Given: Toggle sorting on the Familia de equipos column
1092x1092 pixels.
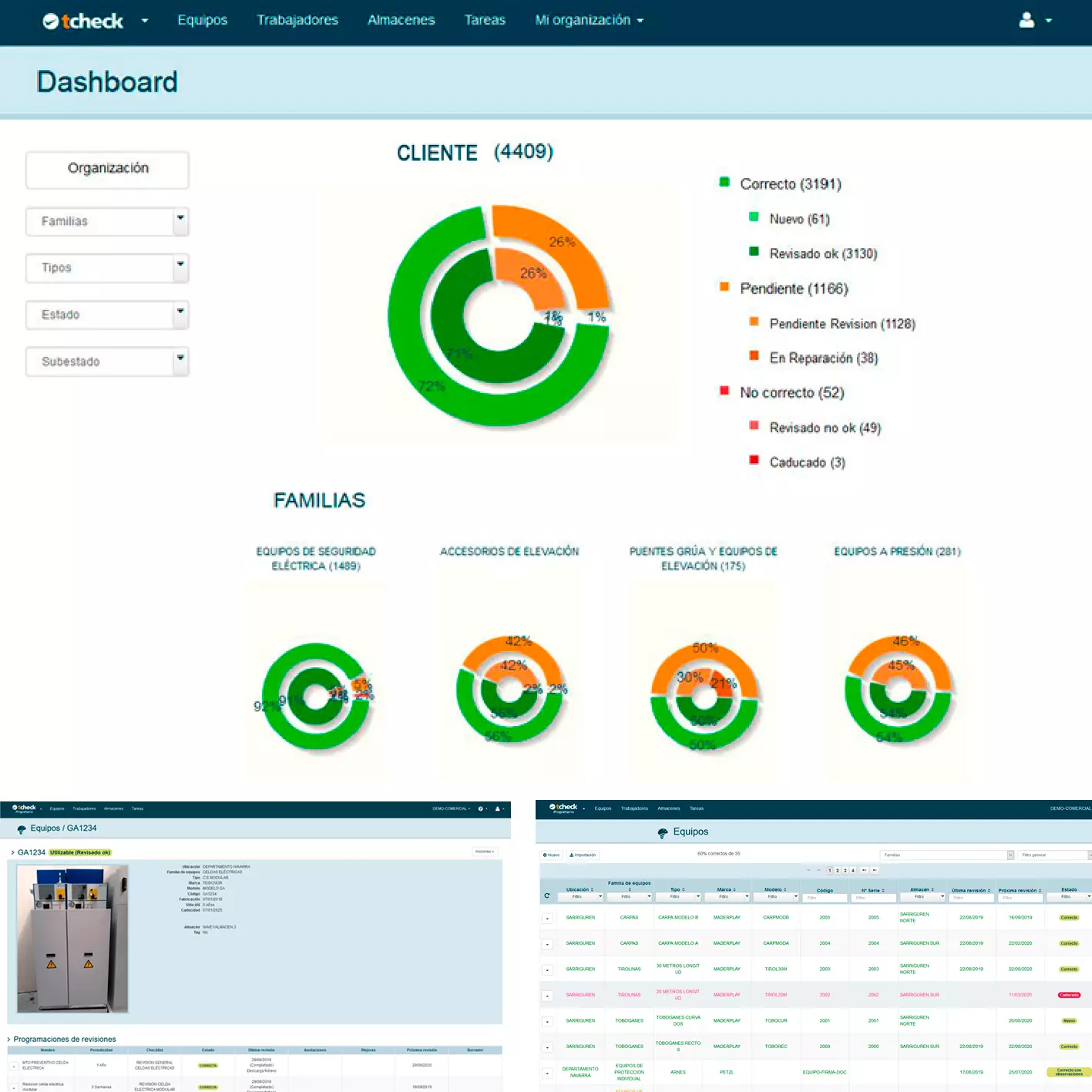Looking at the screenshot, I should point(630,889).
